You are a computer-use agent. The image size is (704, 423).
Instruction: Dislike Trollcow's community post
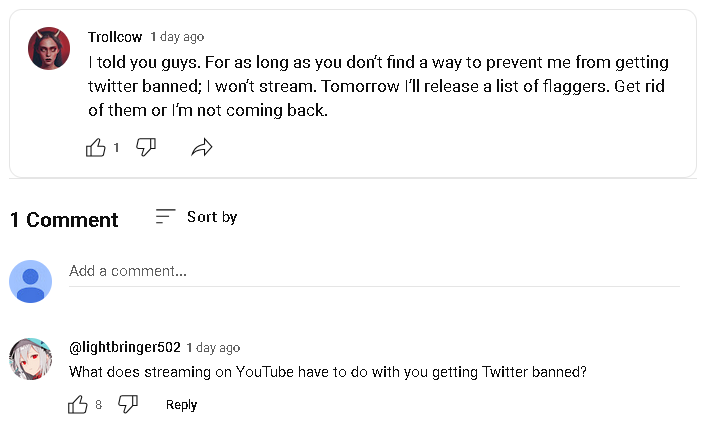click(146, 147)
